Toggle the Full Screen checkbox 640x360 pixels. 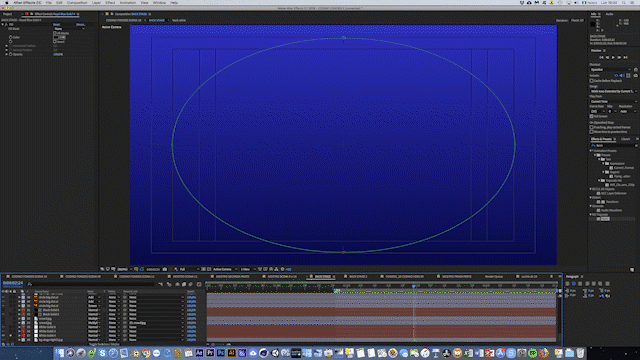point(591,116)
